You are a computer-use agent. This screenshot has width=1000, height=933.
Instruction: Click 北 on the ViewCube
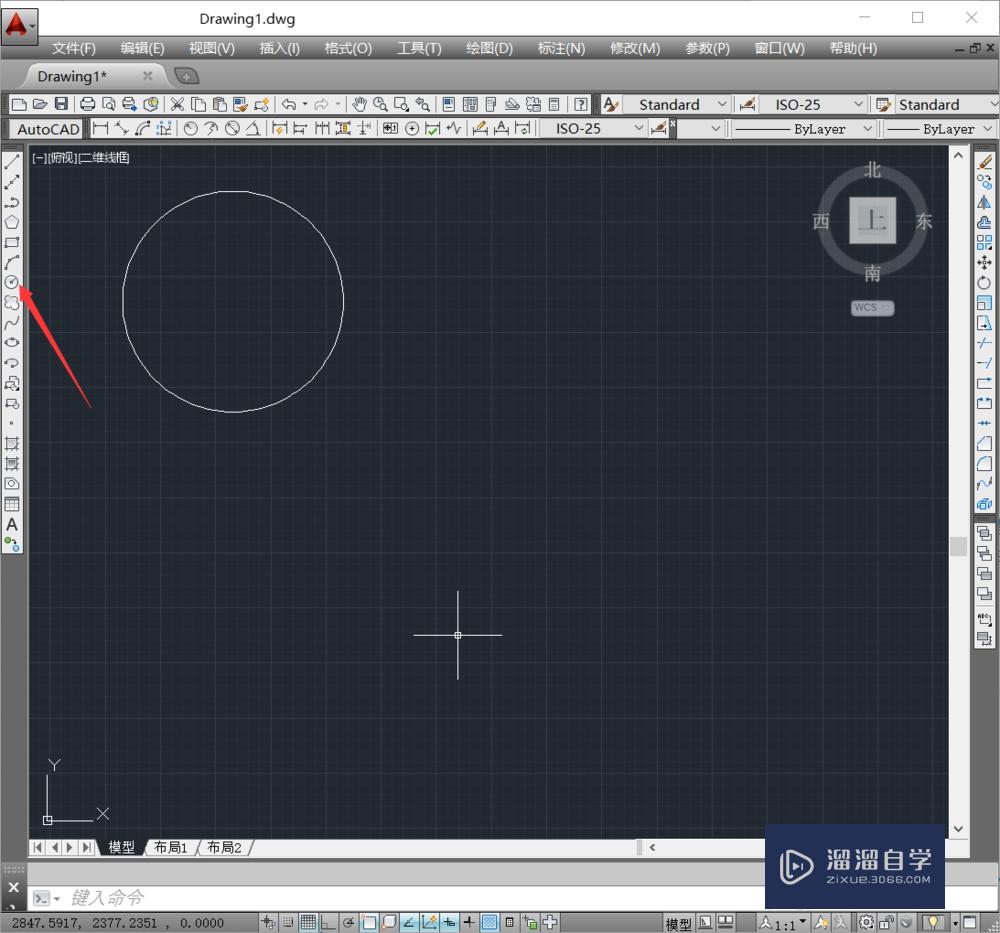click(871, 170)
